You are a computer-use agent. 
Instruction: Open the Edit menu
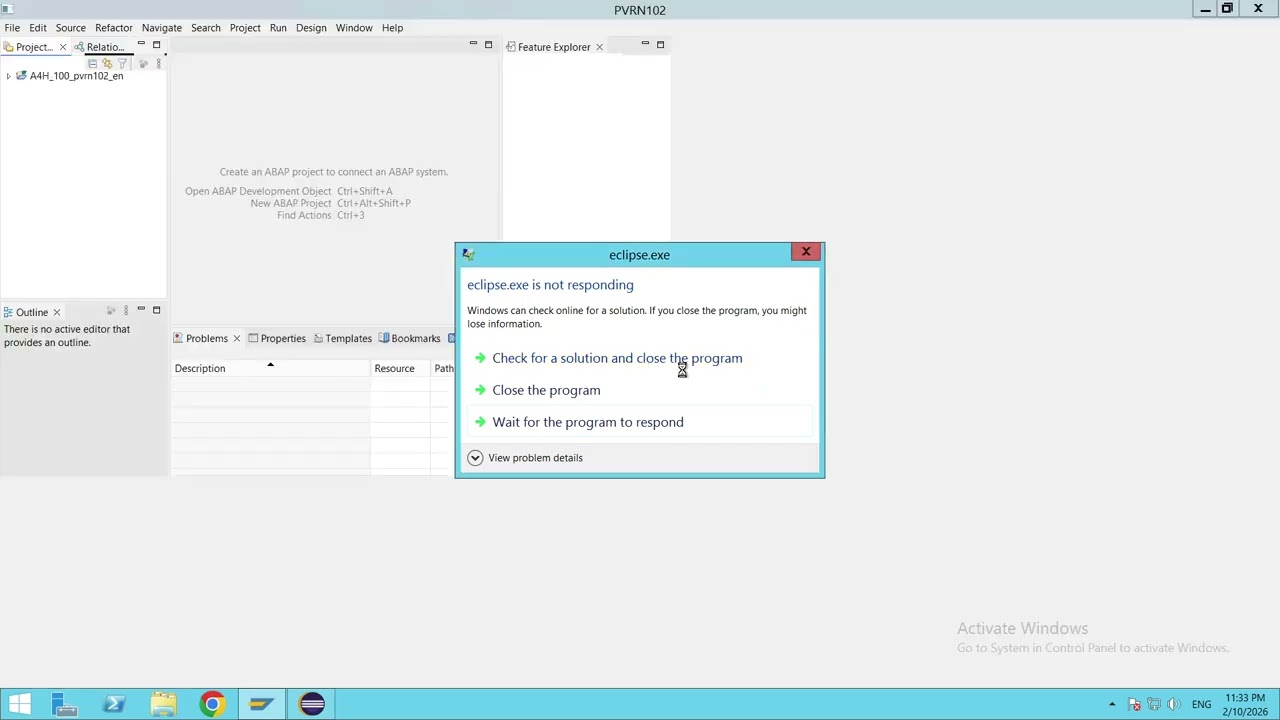coord(38,28)
